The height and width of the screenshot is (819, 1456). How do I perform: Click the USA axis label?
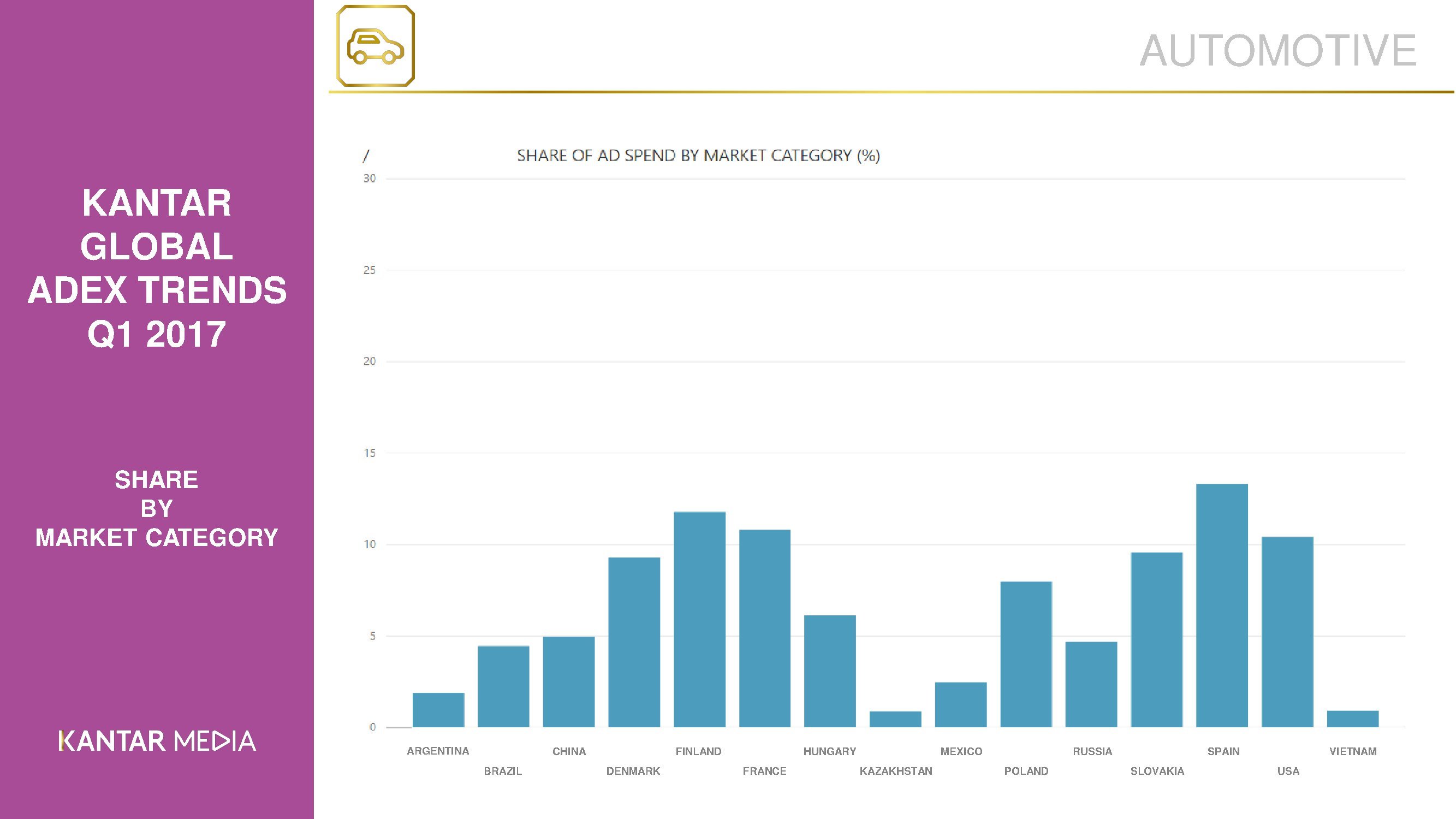(x=1289, y=771)
